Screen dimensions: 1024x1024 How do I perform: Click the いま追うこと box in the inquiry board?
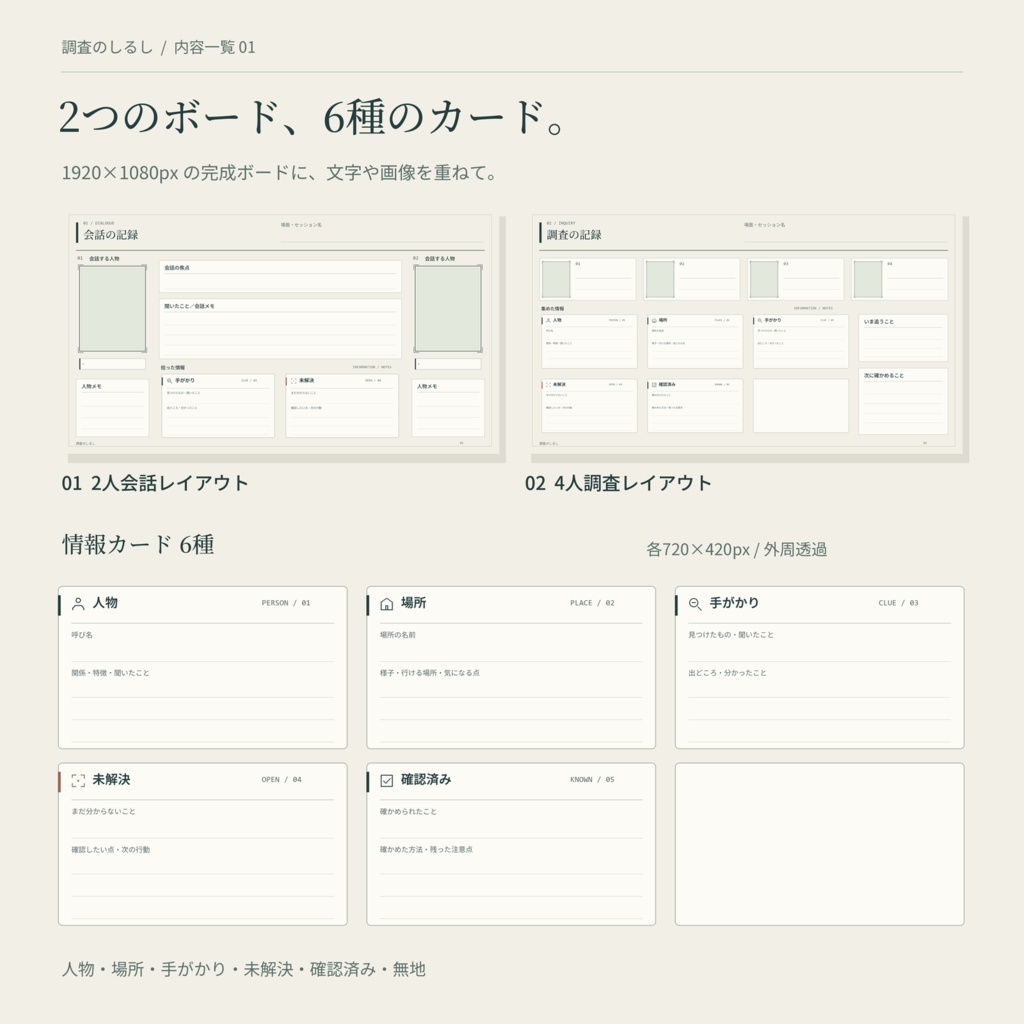(x=903, y=338)
